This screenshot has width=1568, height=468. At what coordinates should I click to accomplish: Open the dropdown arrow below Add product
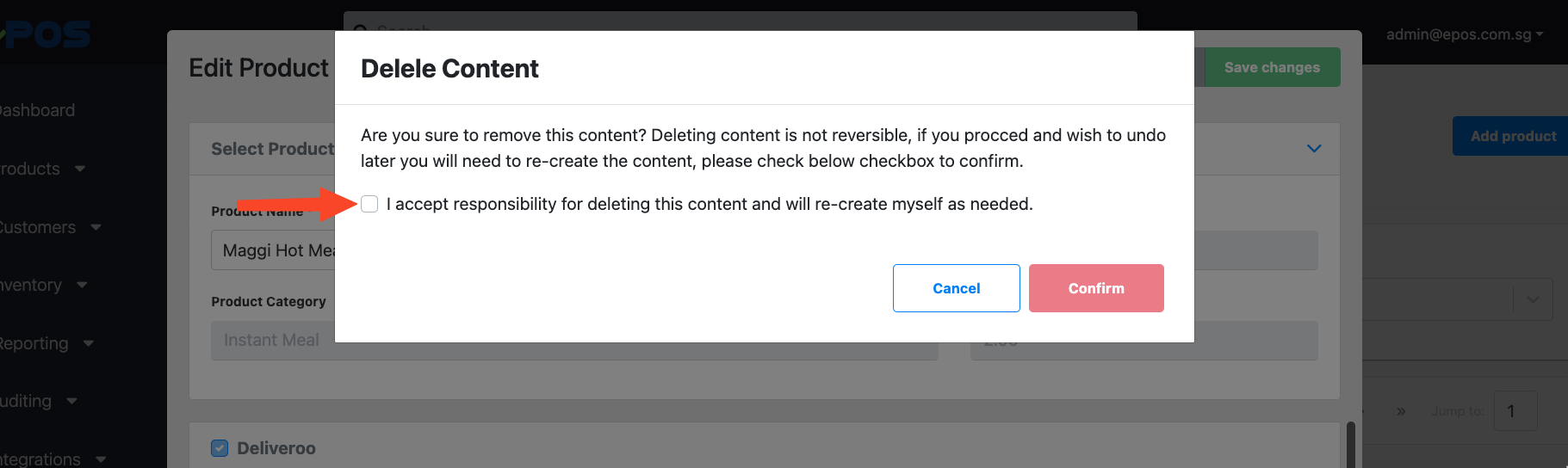(x=1533, y=299)
